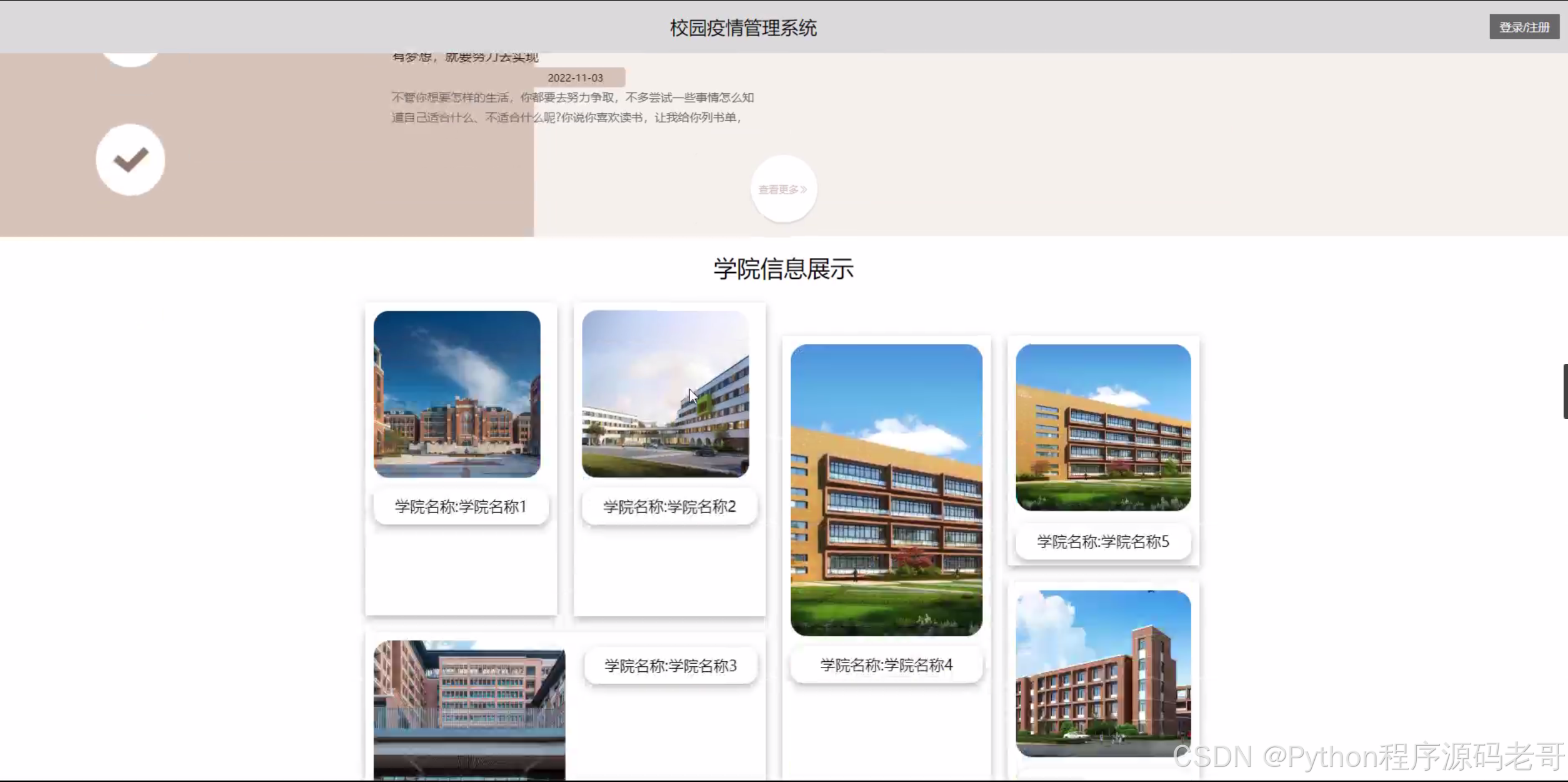The image size is (1568, 782).
Task: Click the partially visible circle icon above the checkmark
Action: coord(130,59)
